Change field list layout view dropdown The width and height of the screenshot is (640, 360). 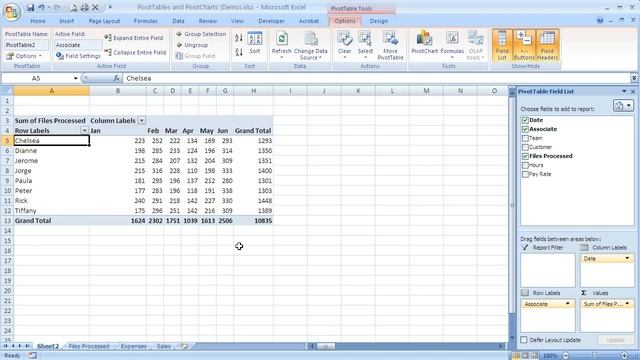click(623, 106)
